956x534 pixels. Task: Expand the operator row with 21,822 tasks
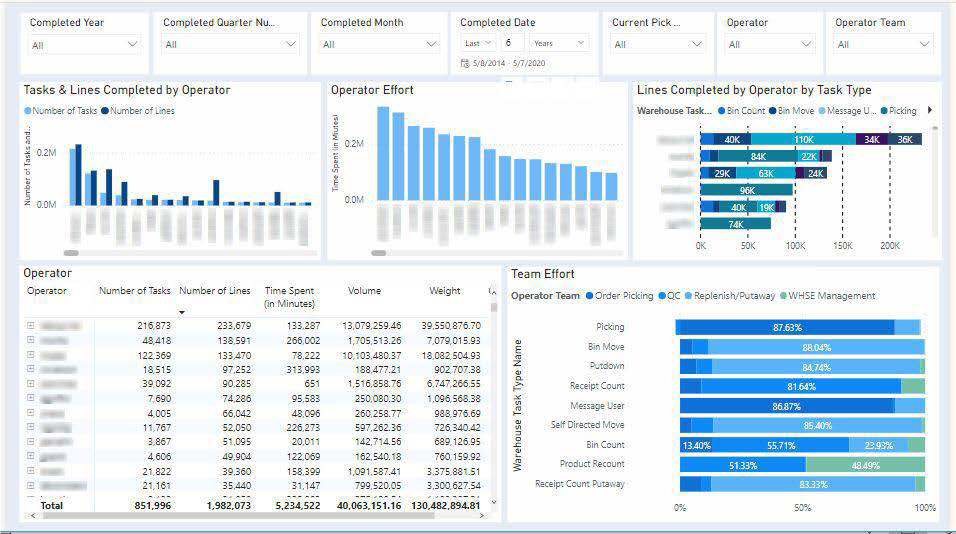coord(30,471)
